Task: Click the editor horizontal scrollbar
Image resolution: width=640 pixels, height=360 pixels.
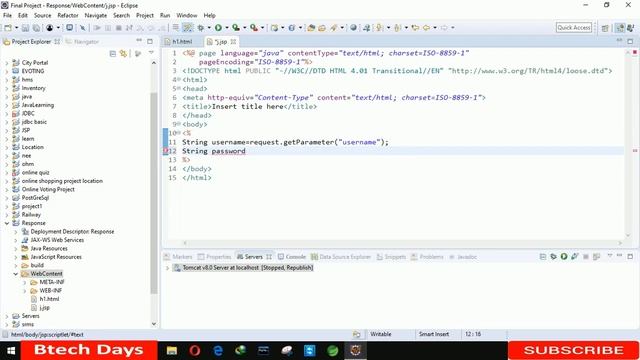Action: coord(402,243)
